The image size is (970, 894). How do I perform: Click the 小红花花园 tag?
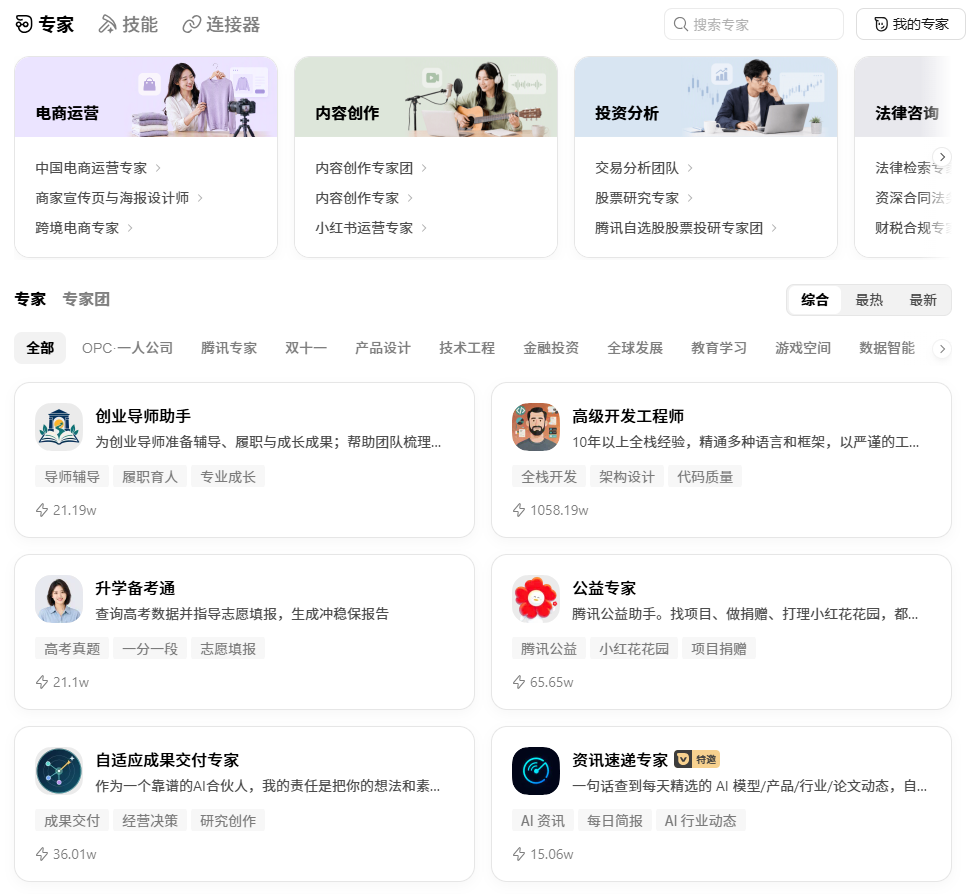634,649
